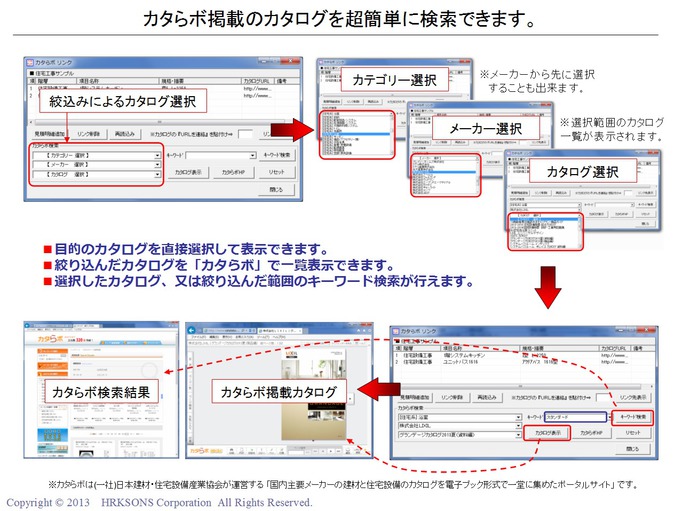Click 見積明細追加 button in the bottom-right window
682x511 pixels.
(x=415, y=397)
